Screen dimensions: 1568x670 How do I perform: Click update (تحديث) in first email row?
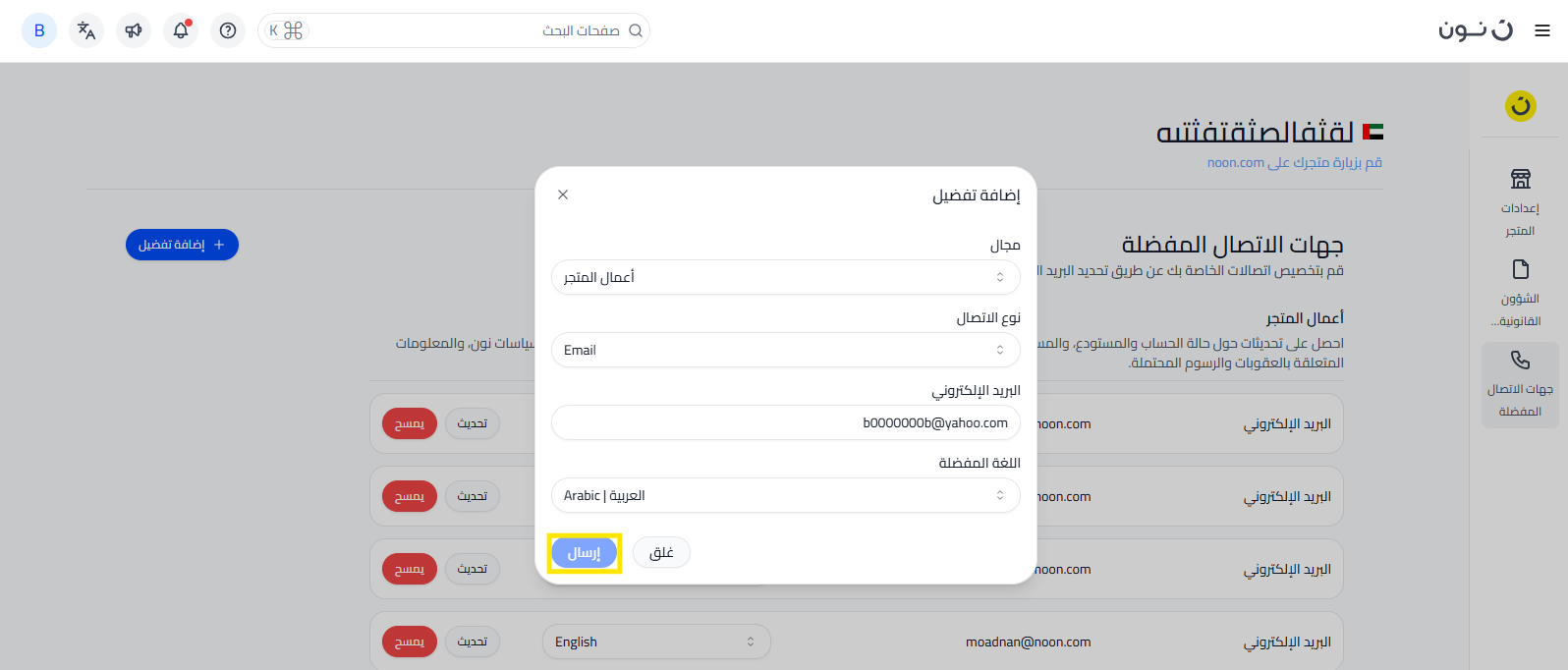click(x=473, y=423)
